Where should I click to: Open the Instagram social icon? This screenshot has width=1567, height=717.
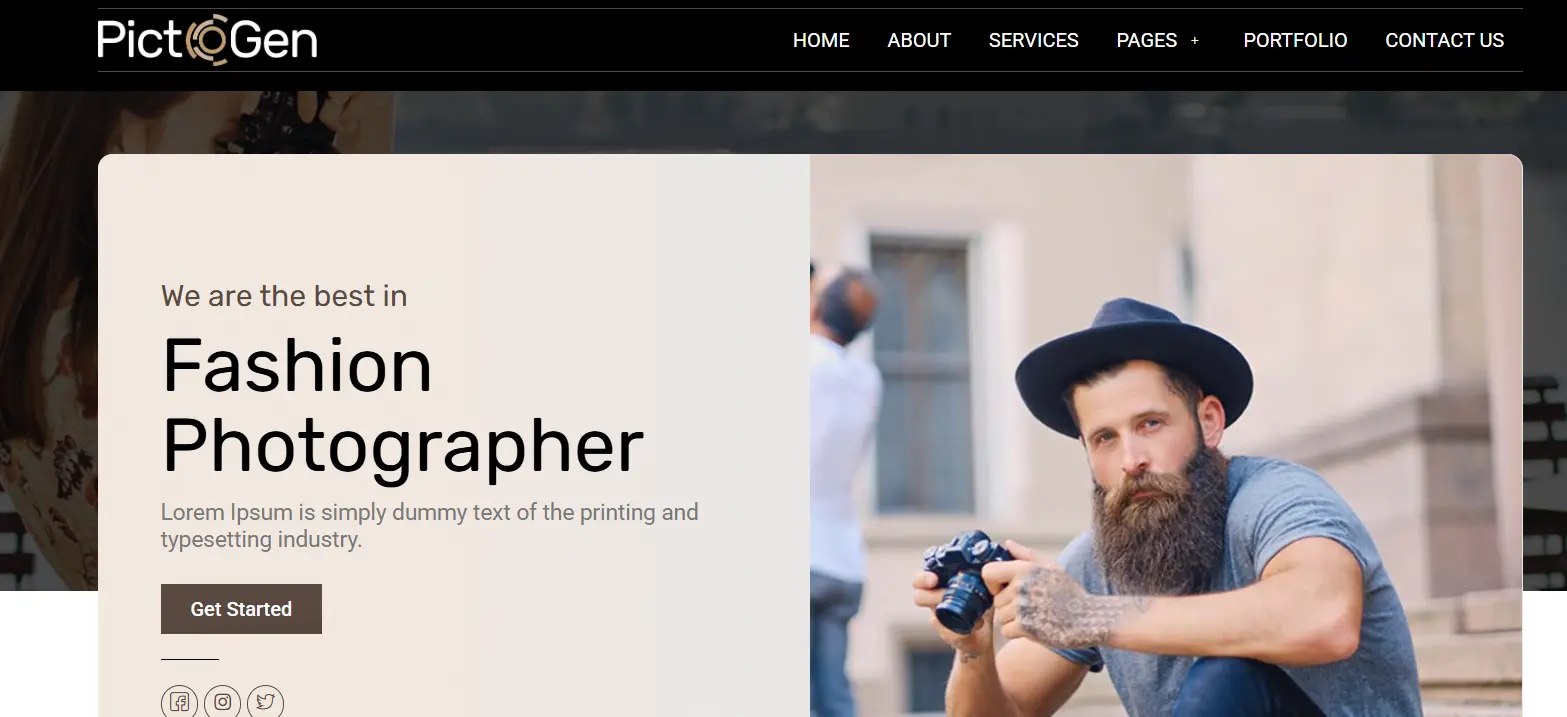[x=222, y=702]
